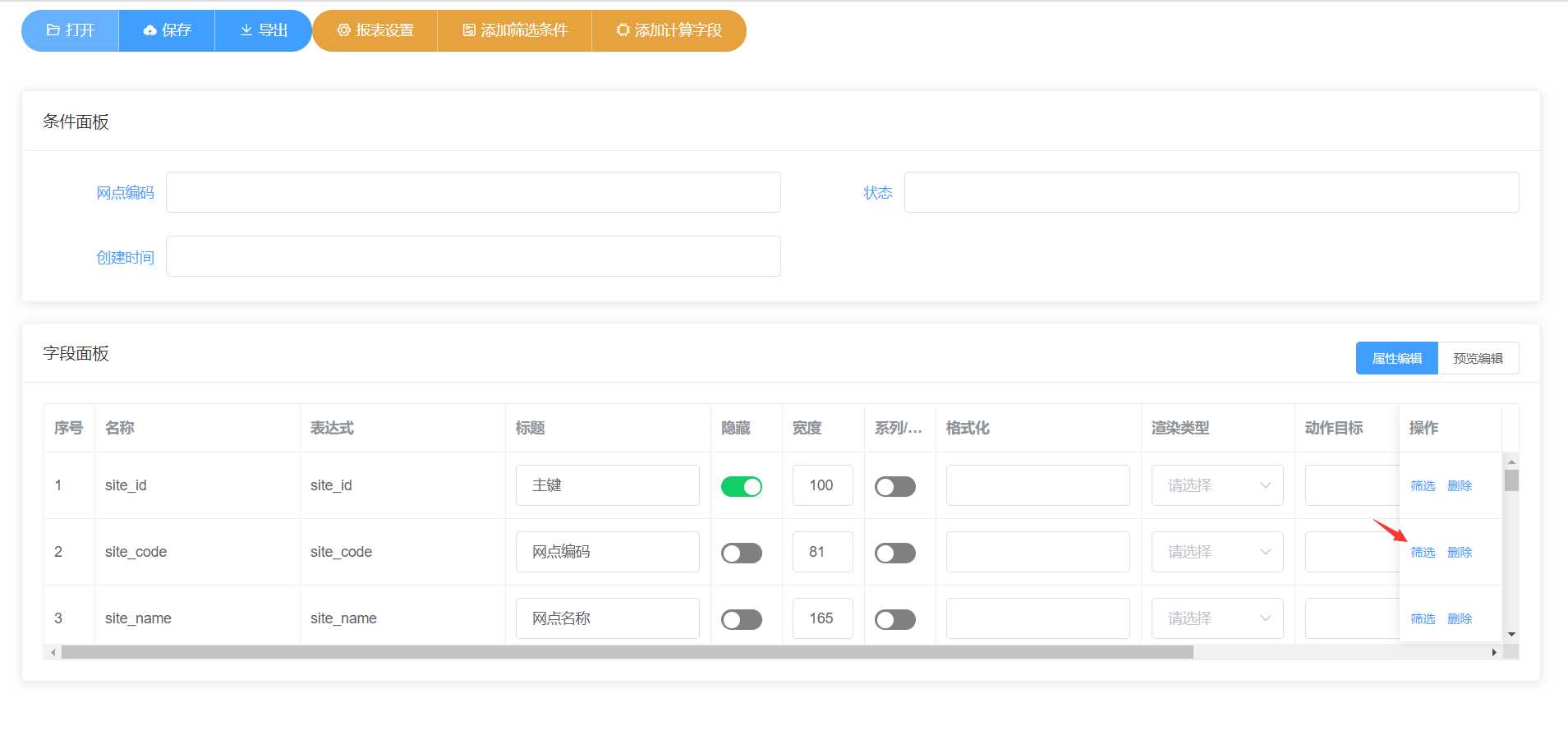Viewport: 1568px width, 735px height.
Task: Edit the 主键 title field
Action: click(608, 485)
